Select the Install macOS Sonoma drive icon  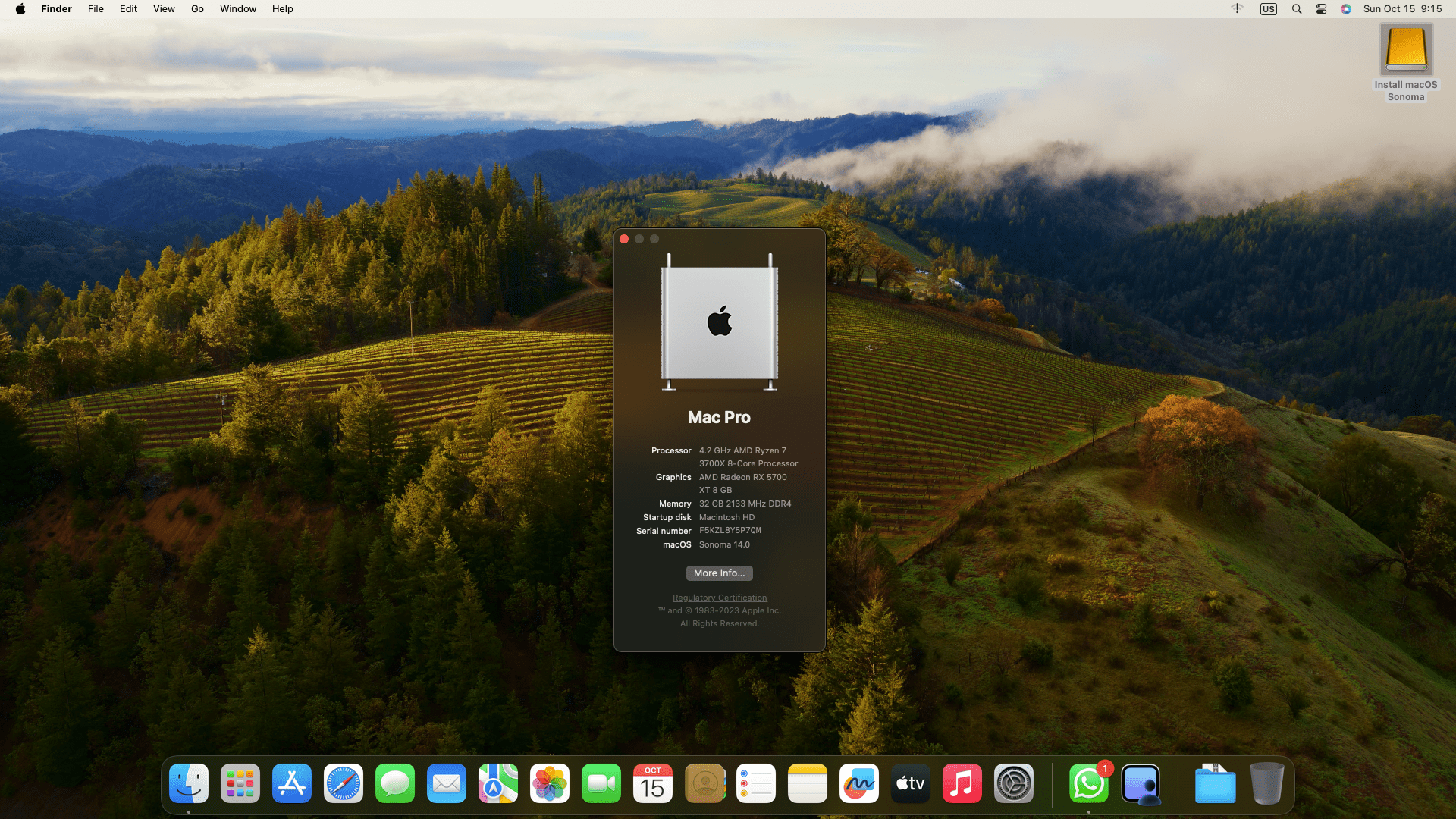click(x=1406, y=49)
